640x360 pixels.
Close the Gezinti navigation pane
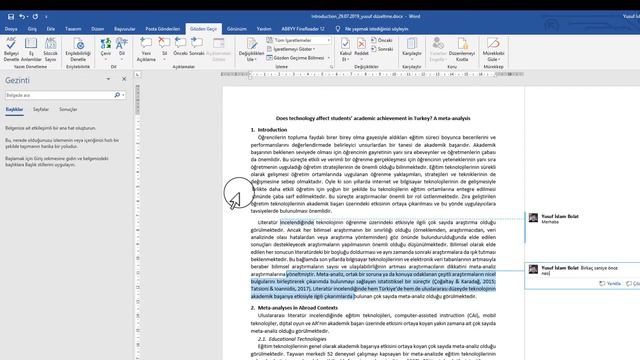click(124, 79)
